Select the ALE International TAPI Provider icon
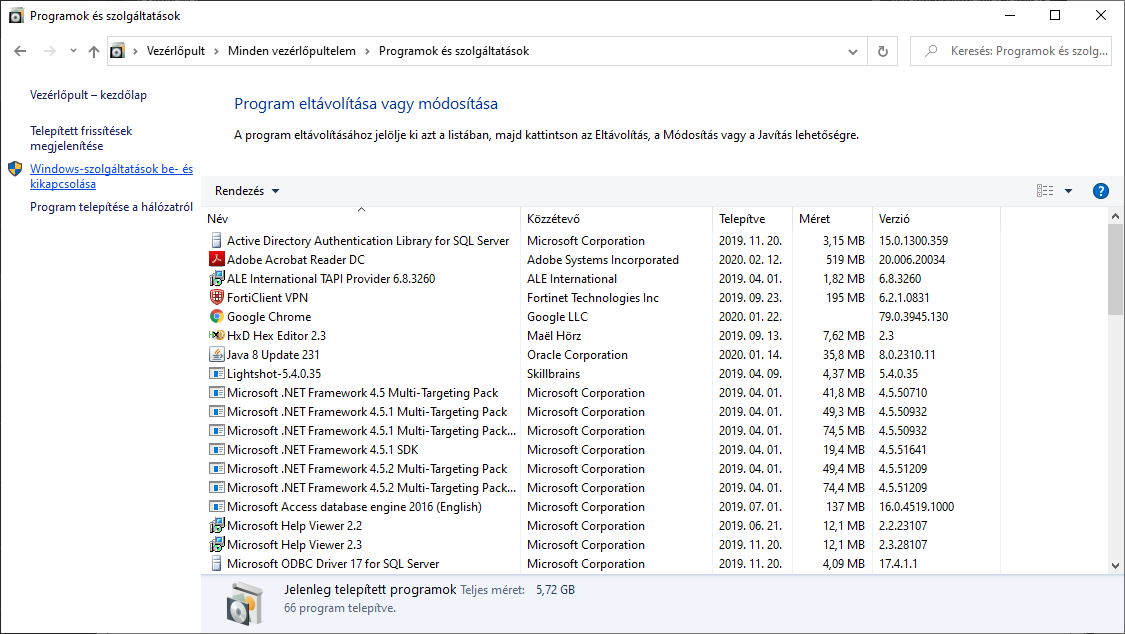Viewport: 1125px width, 634px height. (216, 278)
